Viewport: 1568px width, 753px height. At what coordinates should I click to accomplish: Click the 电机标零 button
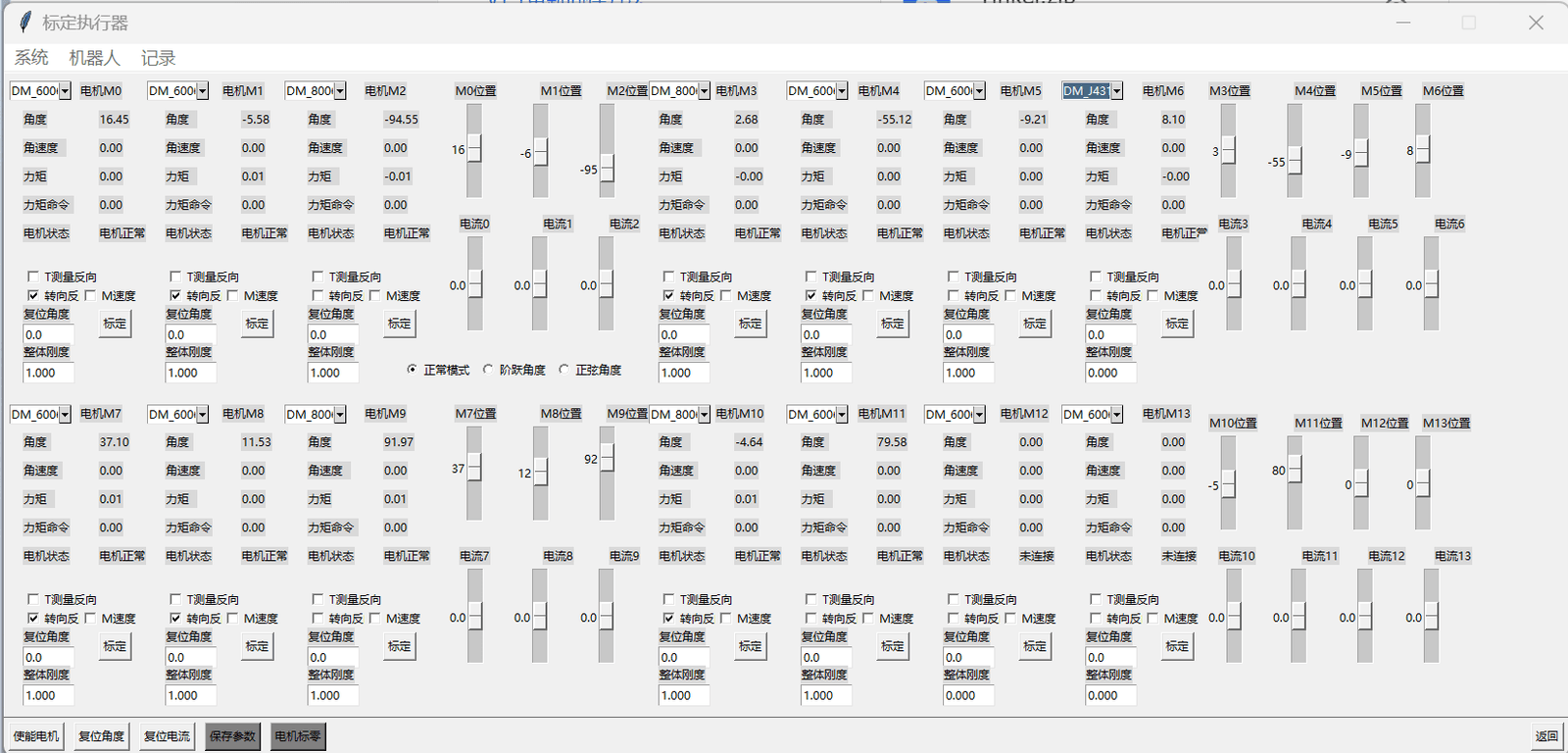point(298,736)
